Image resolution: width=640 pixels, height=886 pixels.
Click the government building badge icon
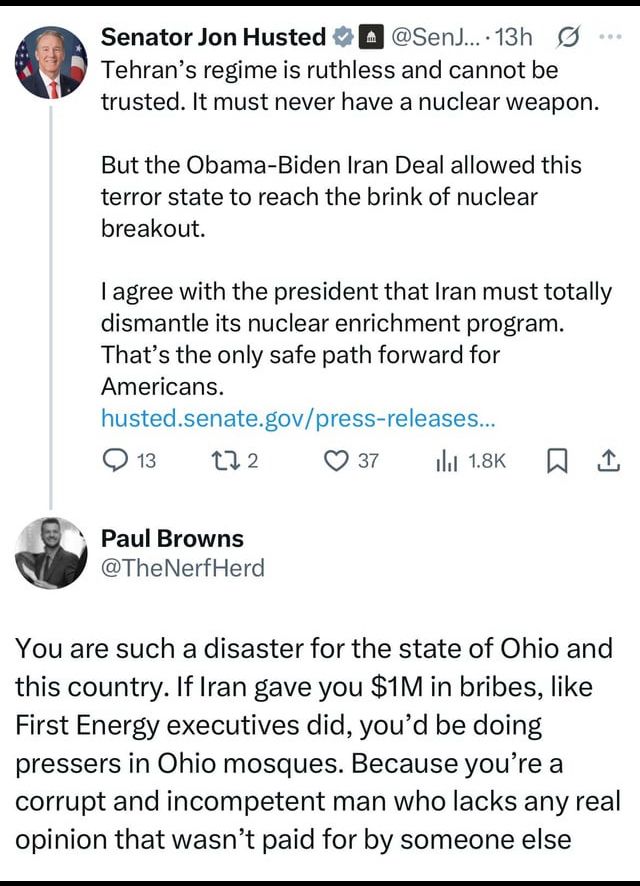368,38
